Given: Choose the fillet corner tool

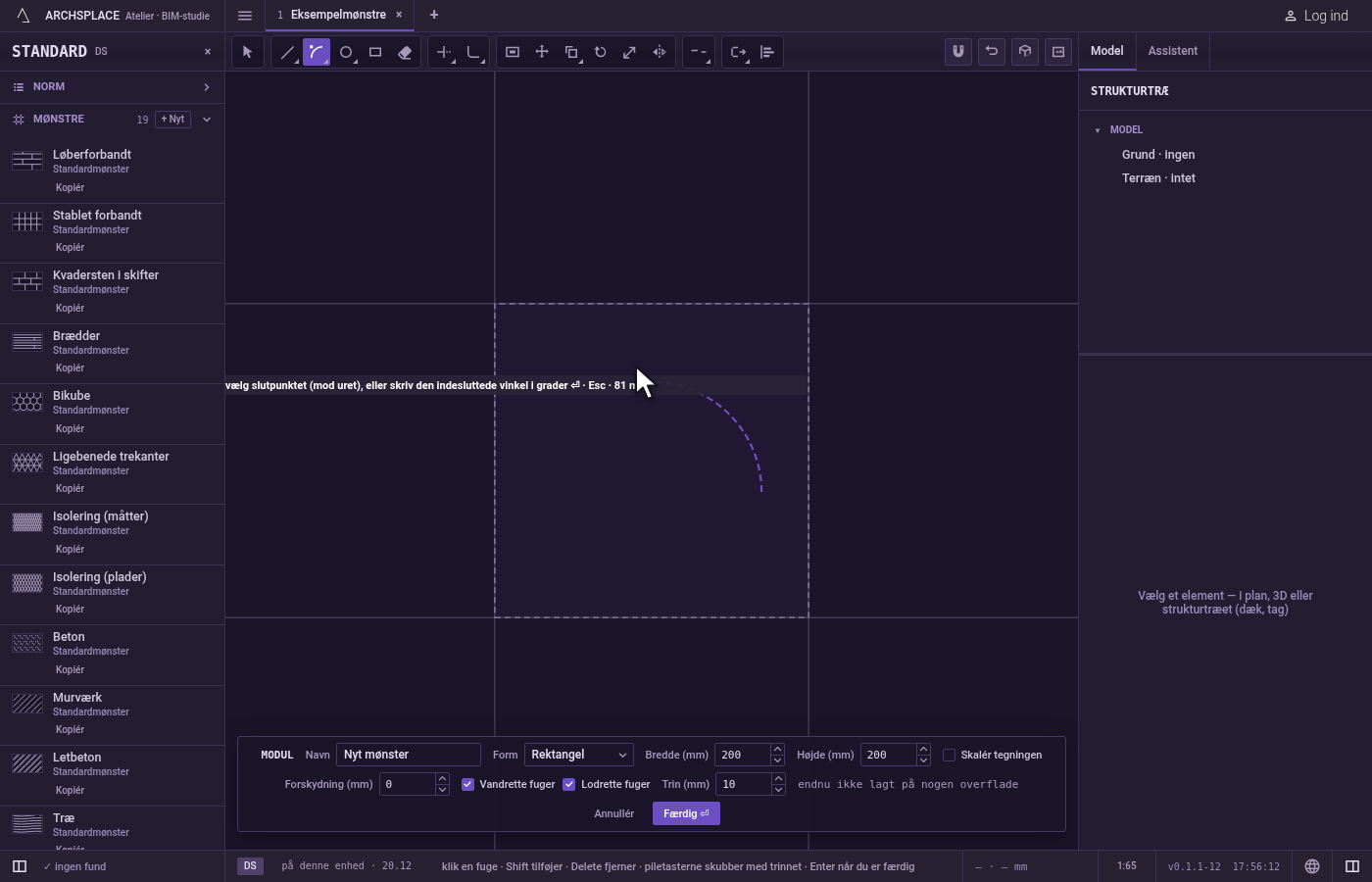Looking at the screenshot, I should [473, 52].
